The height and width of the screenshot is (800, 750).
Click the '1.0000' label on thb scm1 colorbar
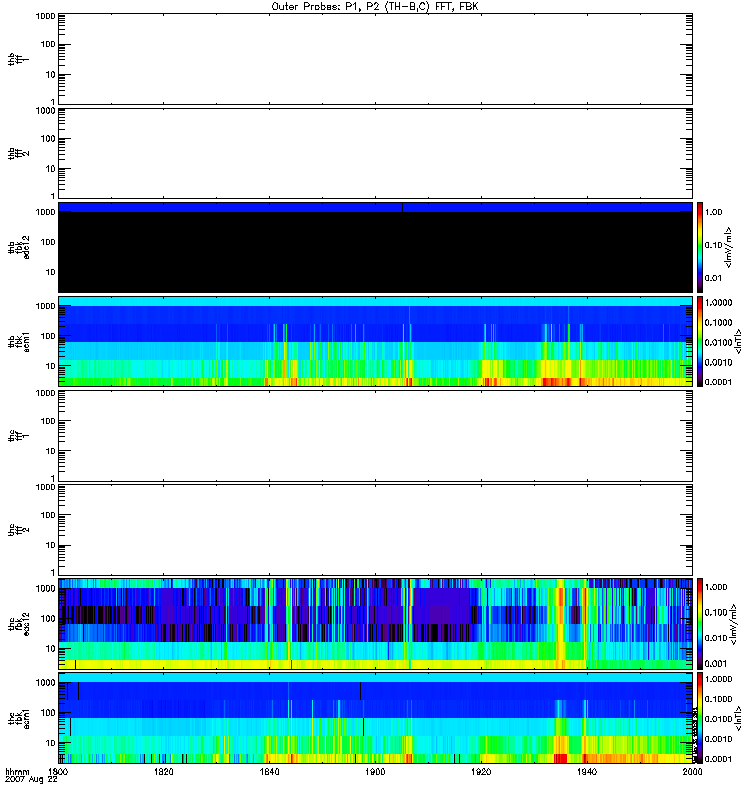pos(718,303)
